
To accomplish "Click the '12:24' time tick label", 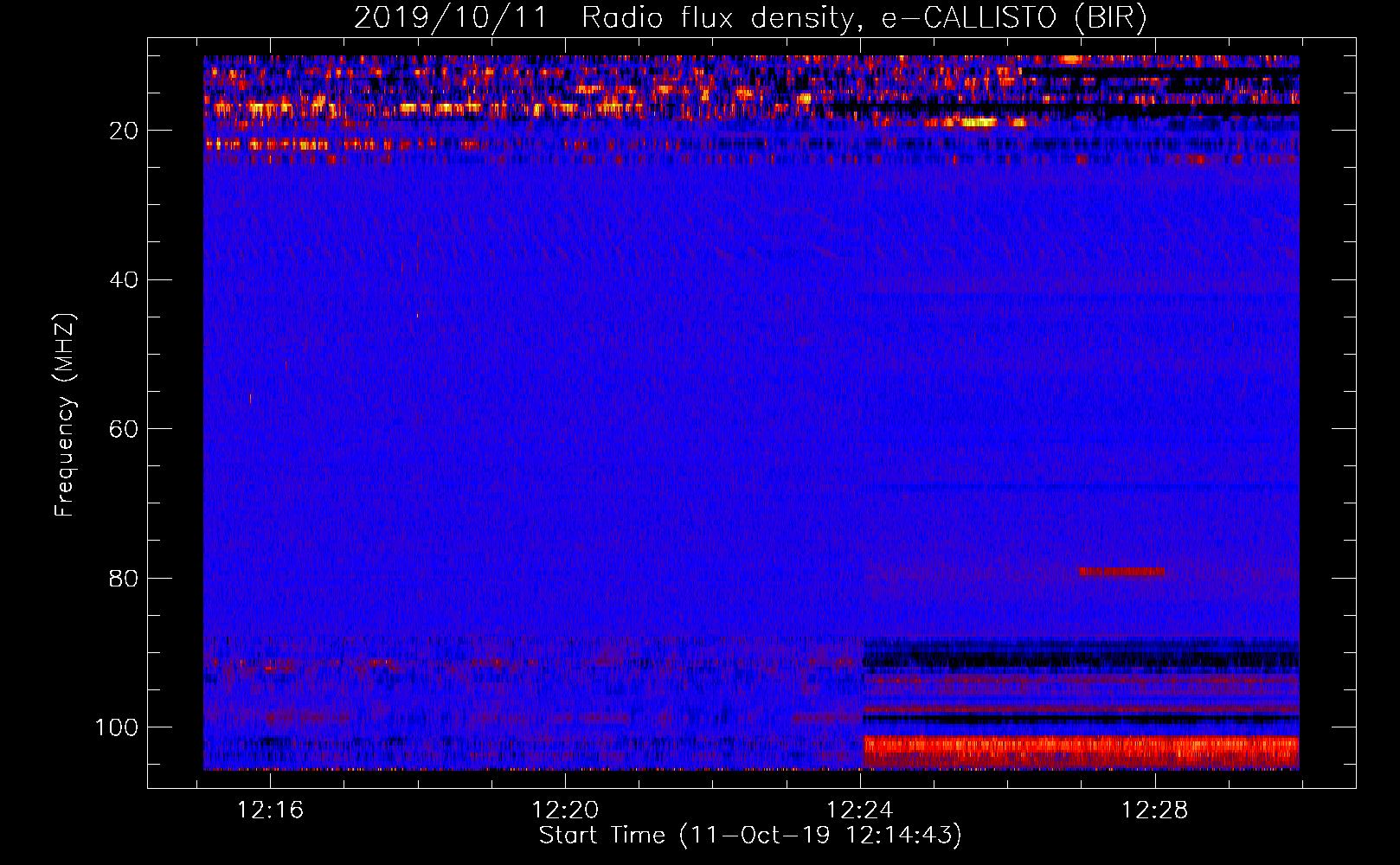I will 860,811.
